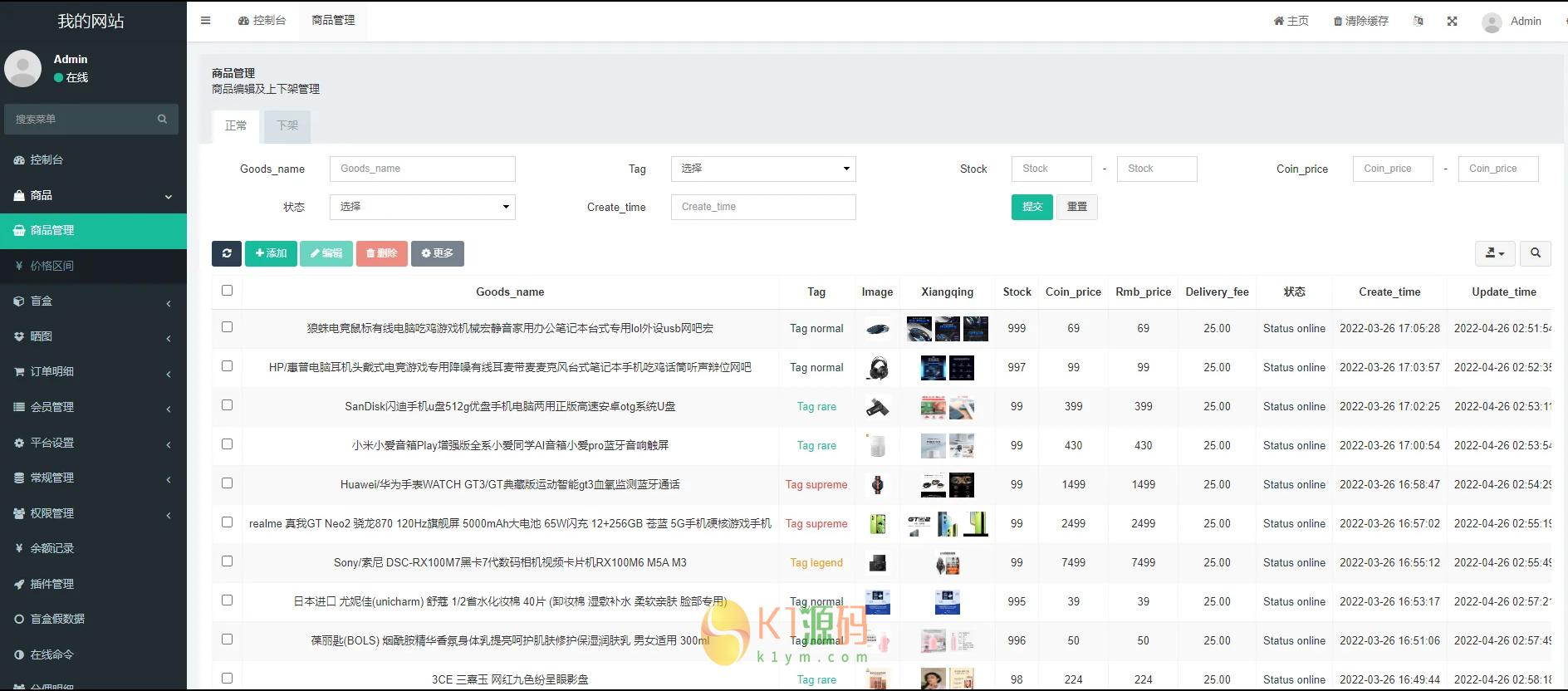The height and width of the screenshot is (691, 1568).
Task: Open the Tag filter dropdown
Action: tap(762, 169)
